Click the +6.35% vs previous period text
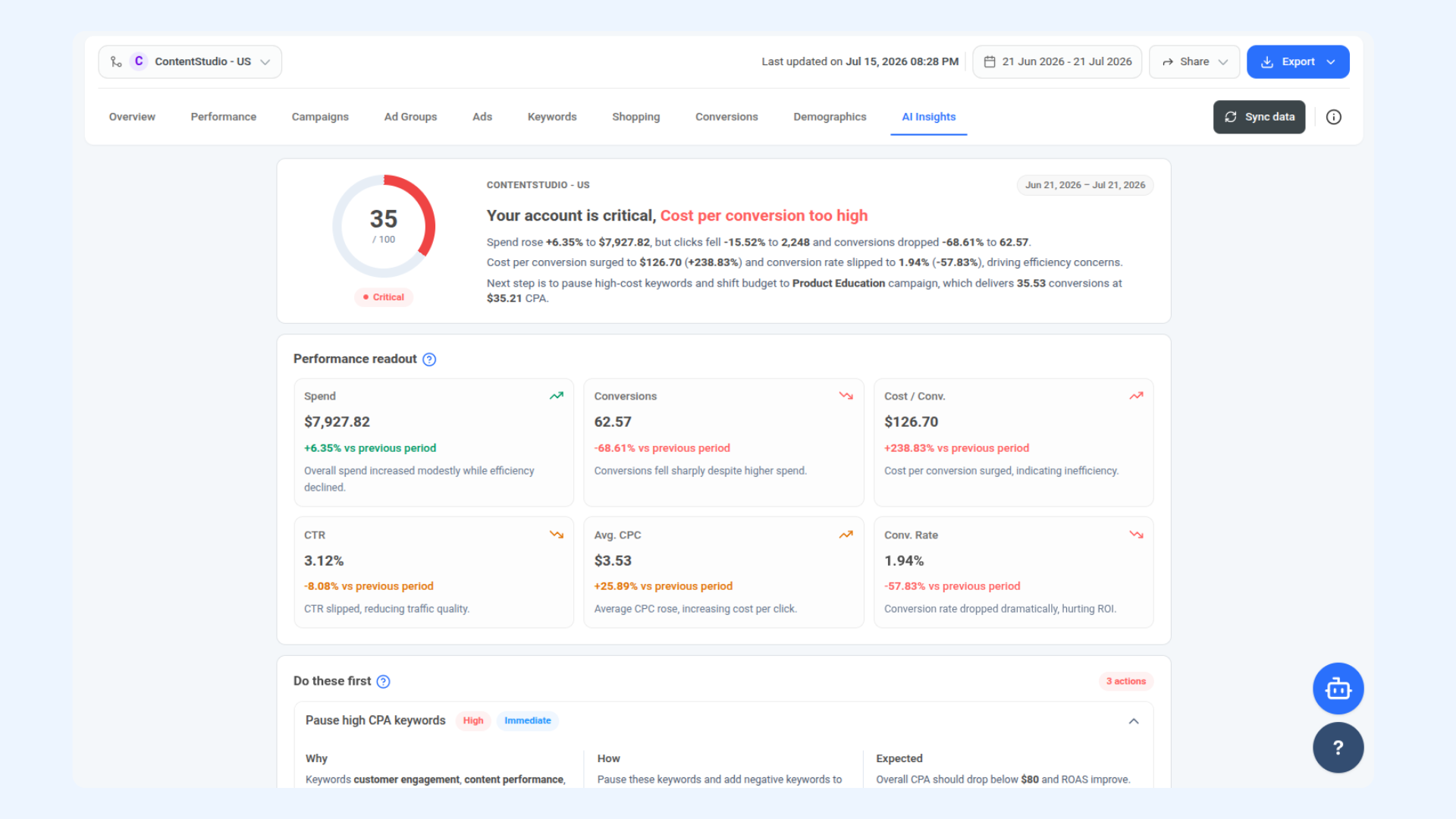1456x819 pixels. (x=370, y=448)
